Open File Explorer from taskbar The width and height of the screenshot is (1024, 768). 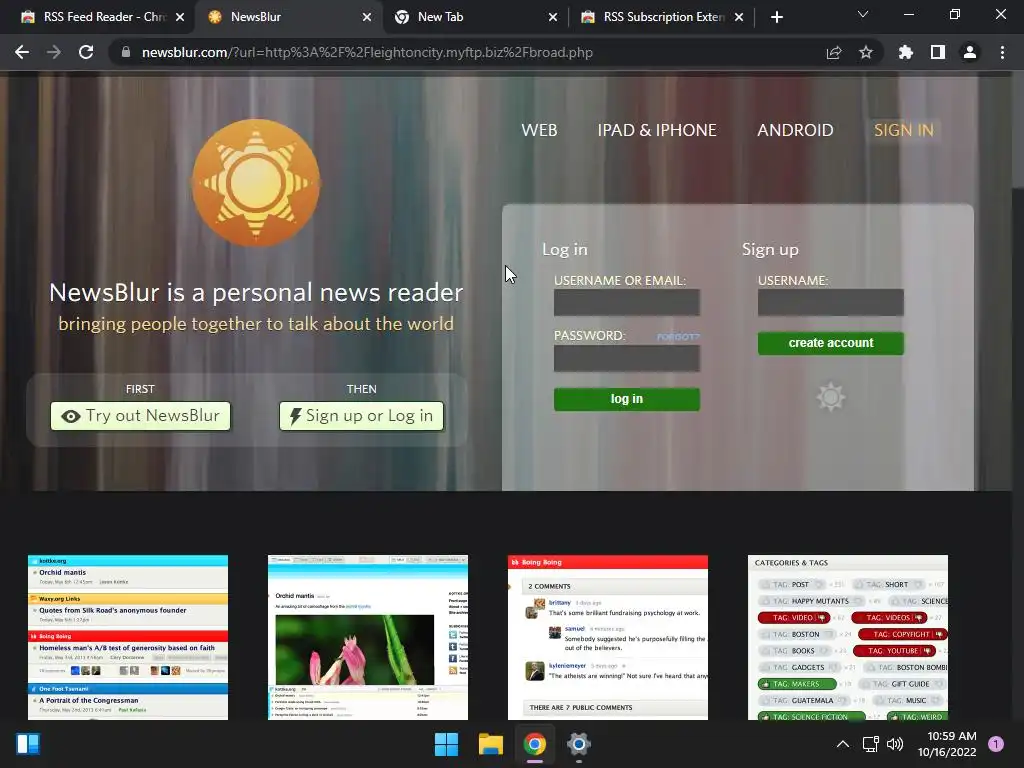click(x=490, y=744)
